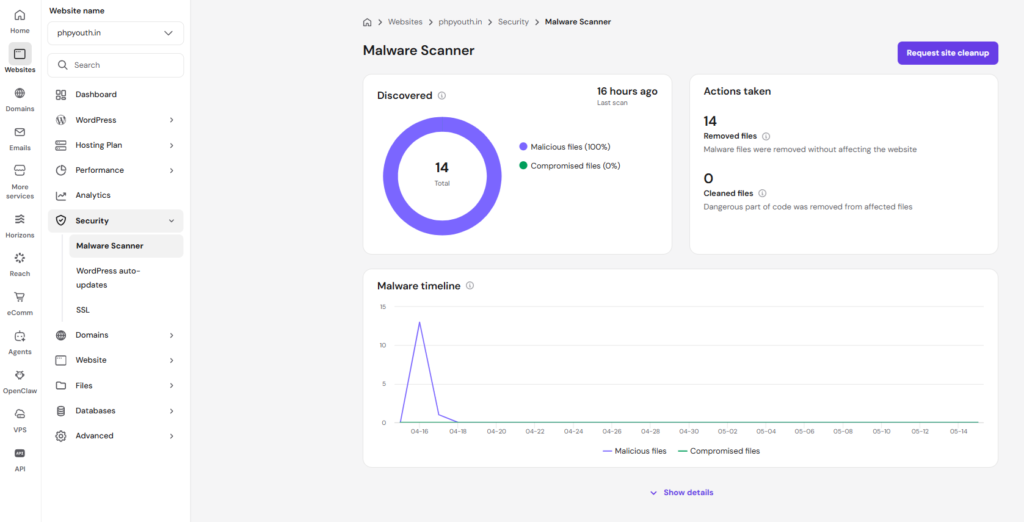The width and height of the screenshot is (1024, 522).
Task: Click the 04-16 date label on the timeline
Action: tap(419, 432)
